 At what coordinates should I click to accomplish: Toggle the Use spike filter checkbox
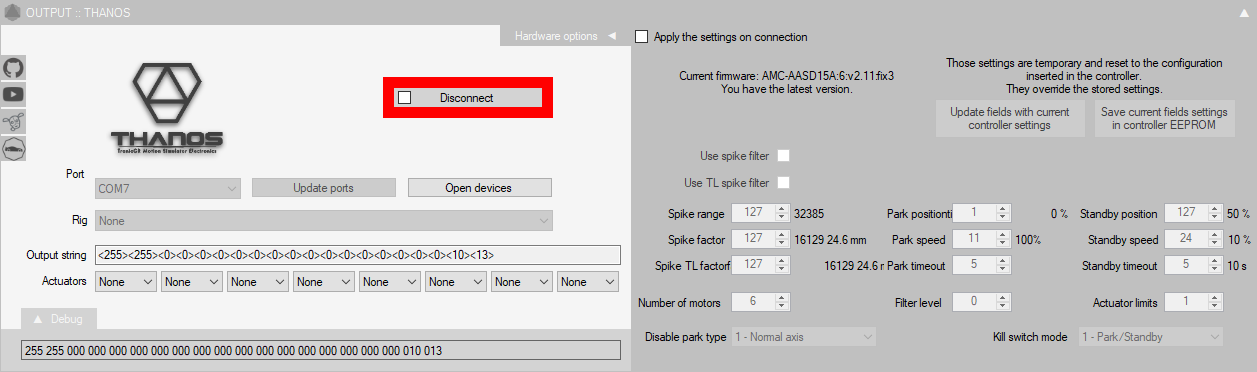[x=784, y=156]
